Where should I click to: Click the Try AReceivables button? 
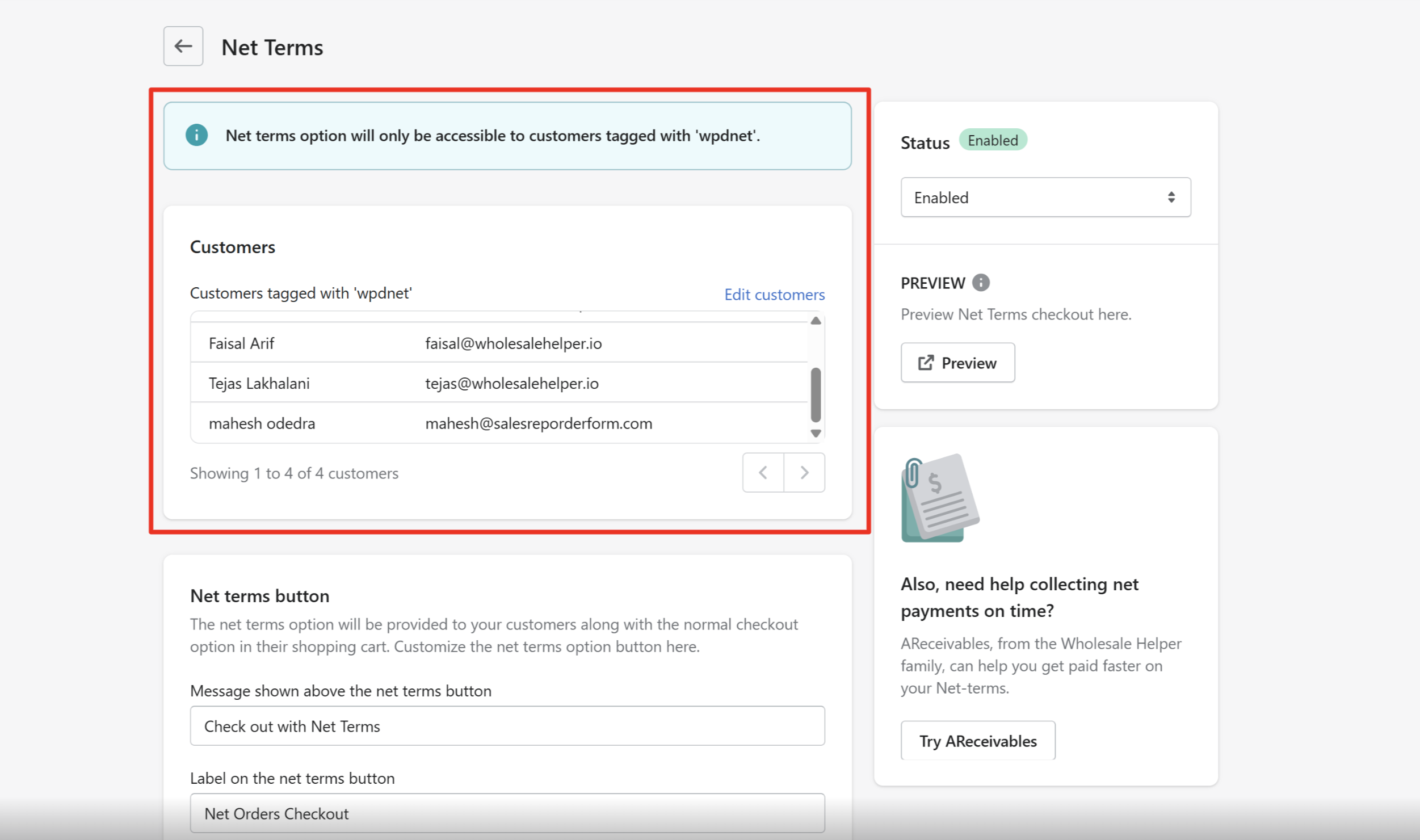(977, 741)
